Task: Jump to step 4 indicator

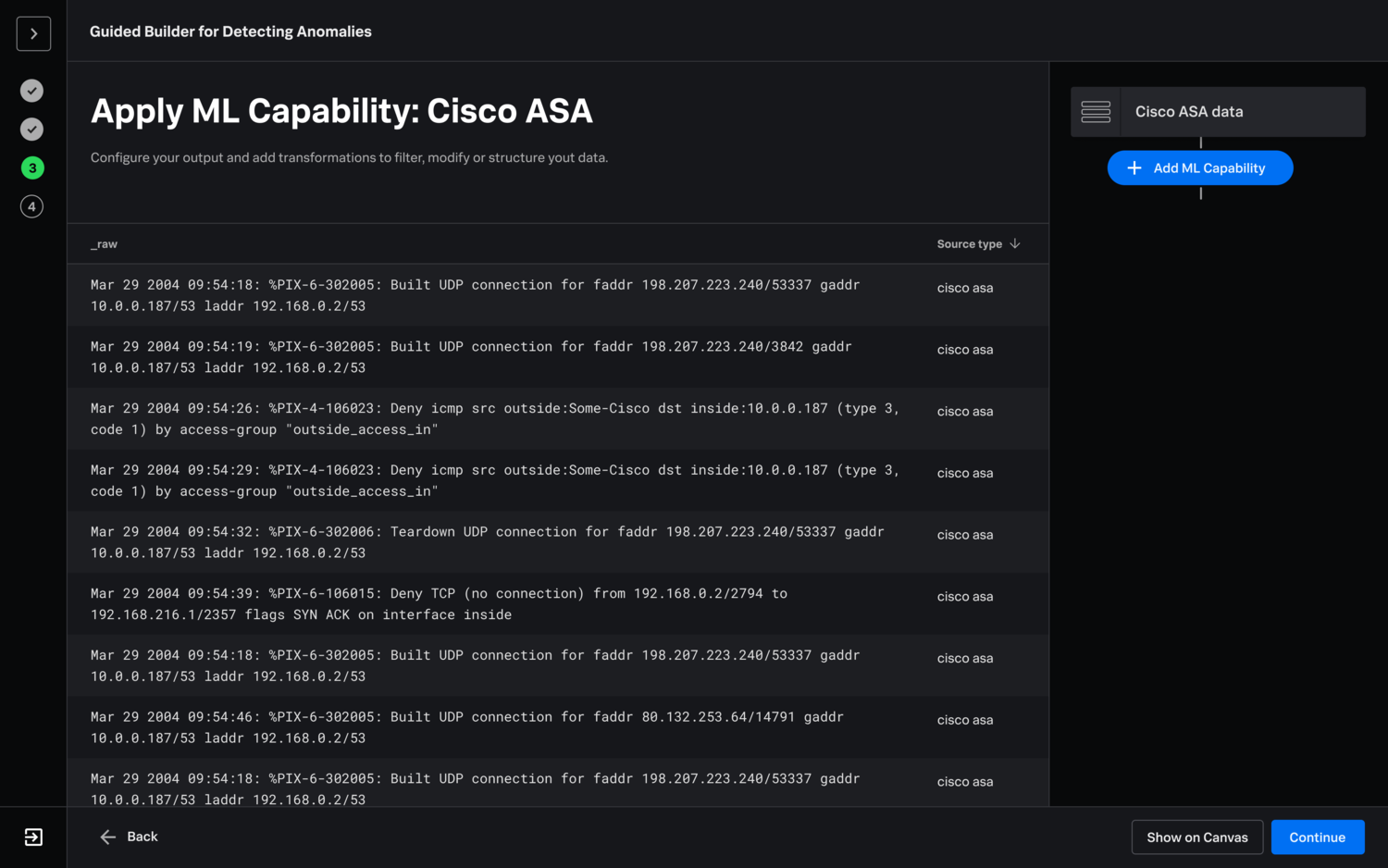Action: click(32, 206)
